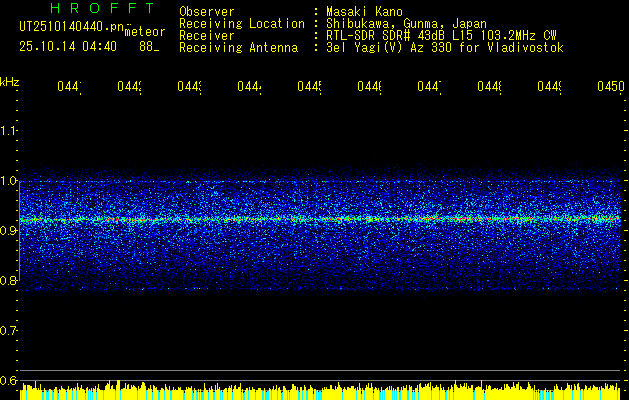Click the HROFFT title text
629x400 pixels.
94,9
